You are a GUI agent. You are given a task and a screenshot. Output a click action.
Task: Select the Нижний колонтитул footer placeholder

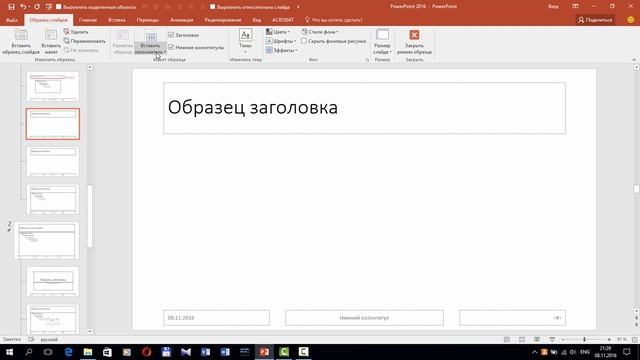point(364,318)
